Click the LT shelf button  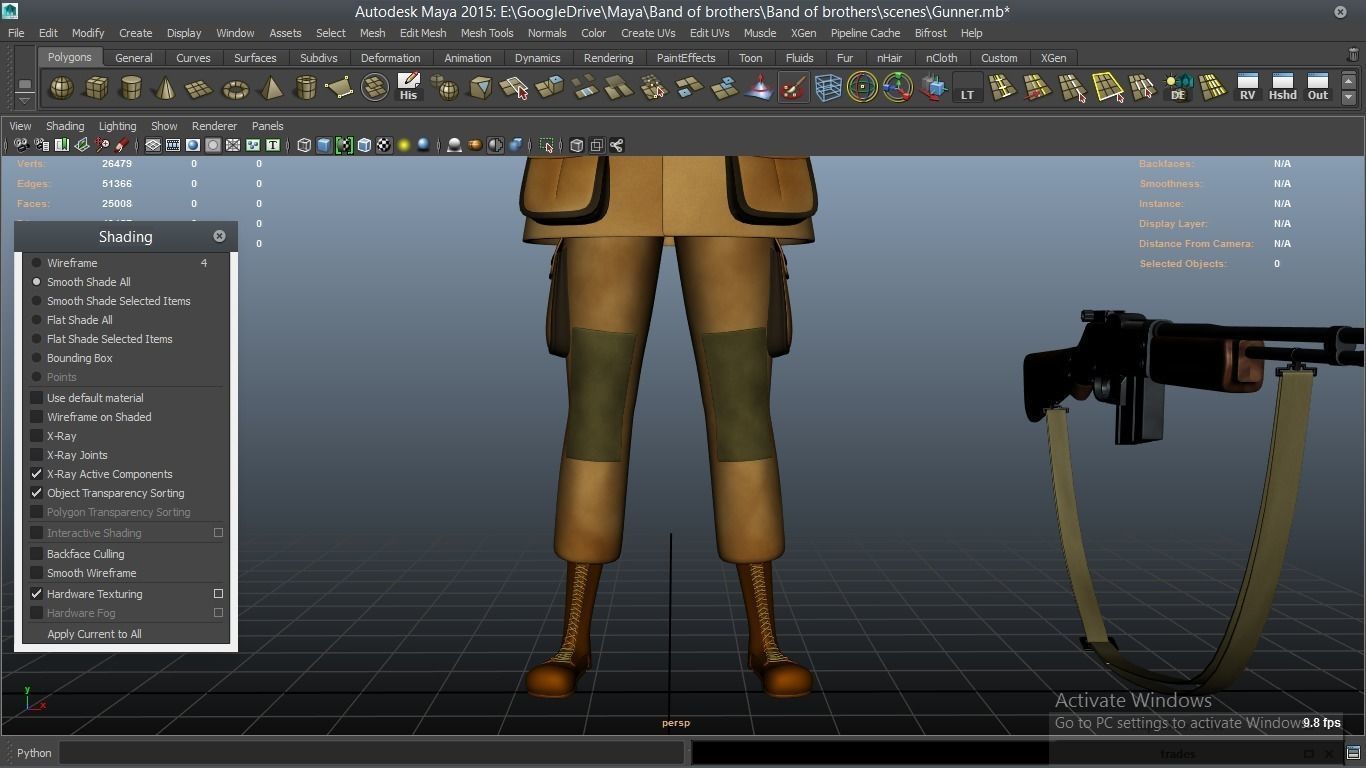(x=967, y=88)
